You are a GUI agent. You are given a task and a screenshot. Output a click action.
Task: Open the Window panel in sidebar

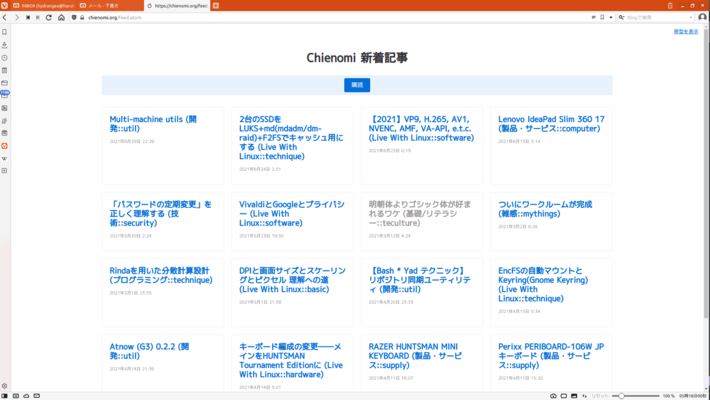click(x=5, y=83)
